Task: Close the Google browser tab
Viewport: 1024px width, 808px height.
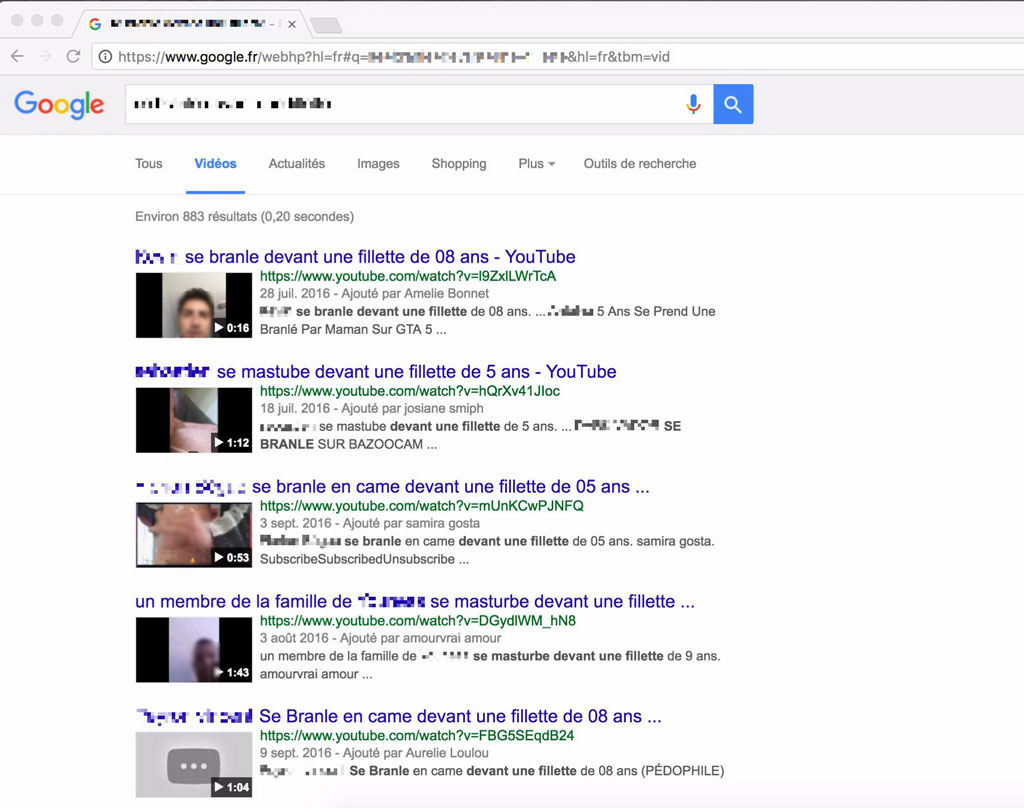Action: (292, 24)
